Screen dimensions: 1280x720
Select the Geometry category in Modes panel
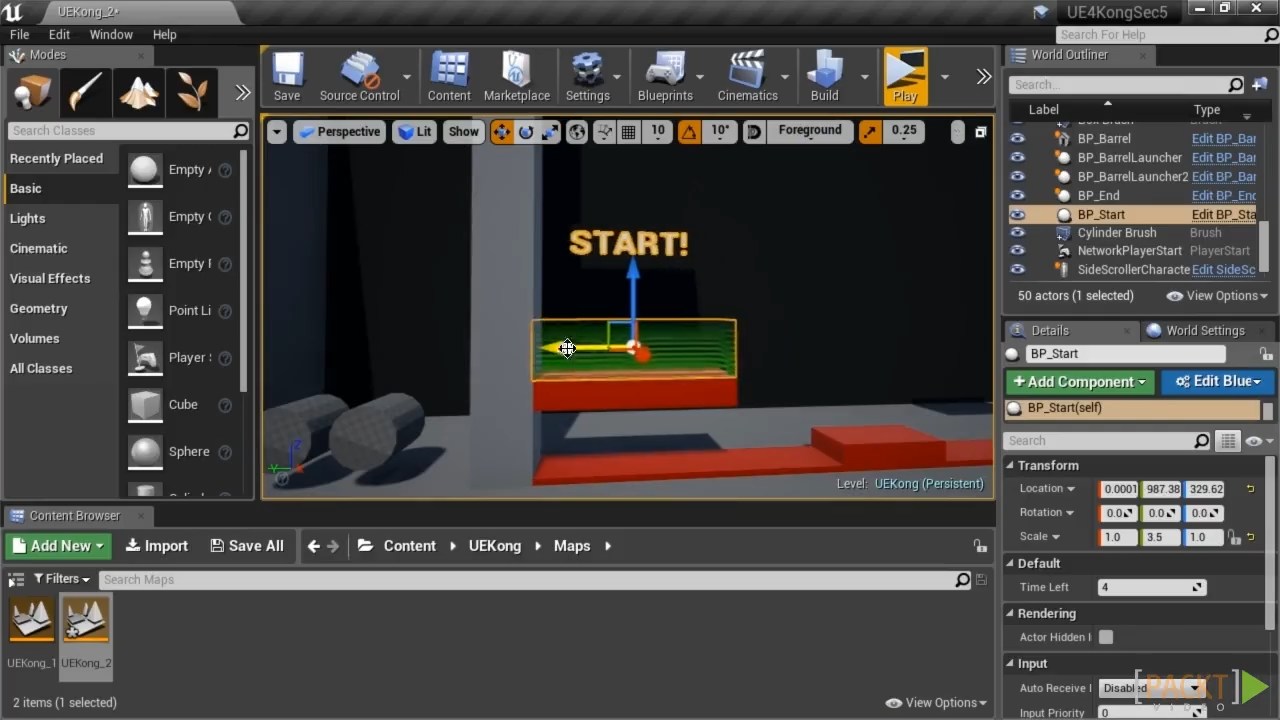38,309
